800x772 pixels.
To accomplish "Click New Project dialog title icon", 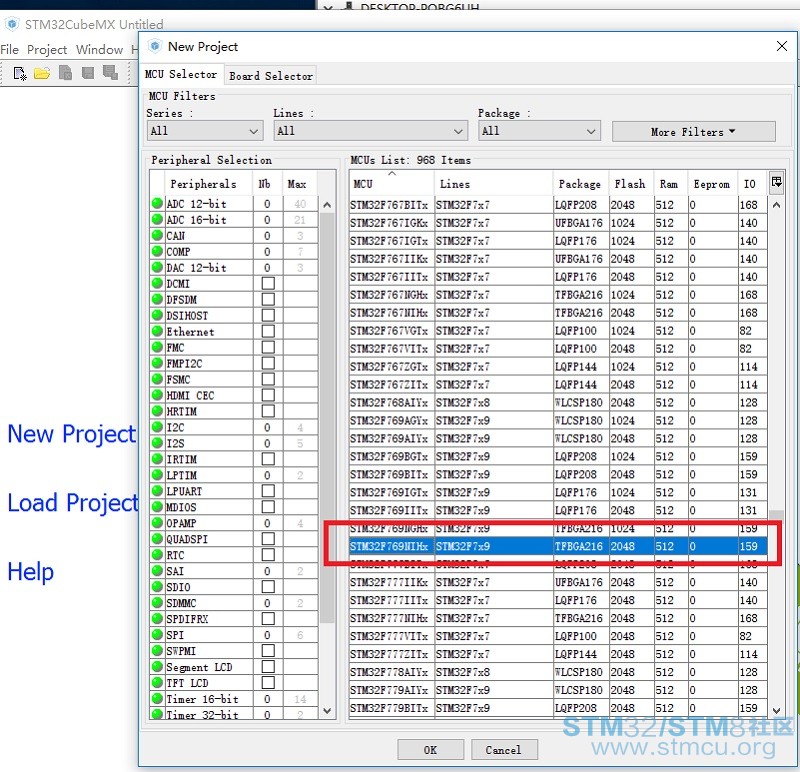I will click(x=155, y=46).
